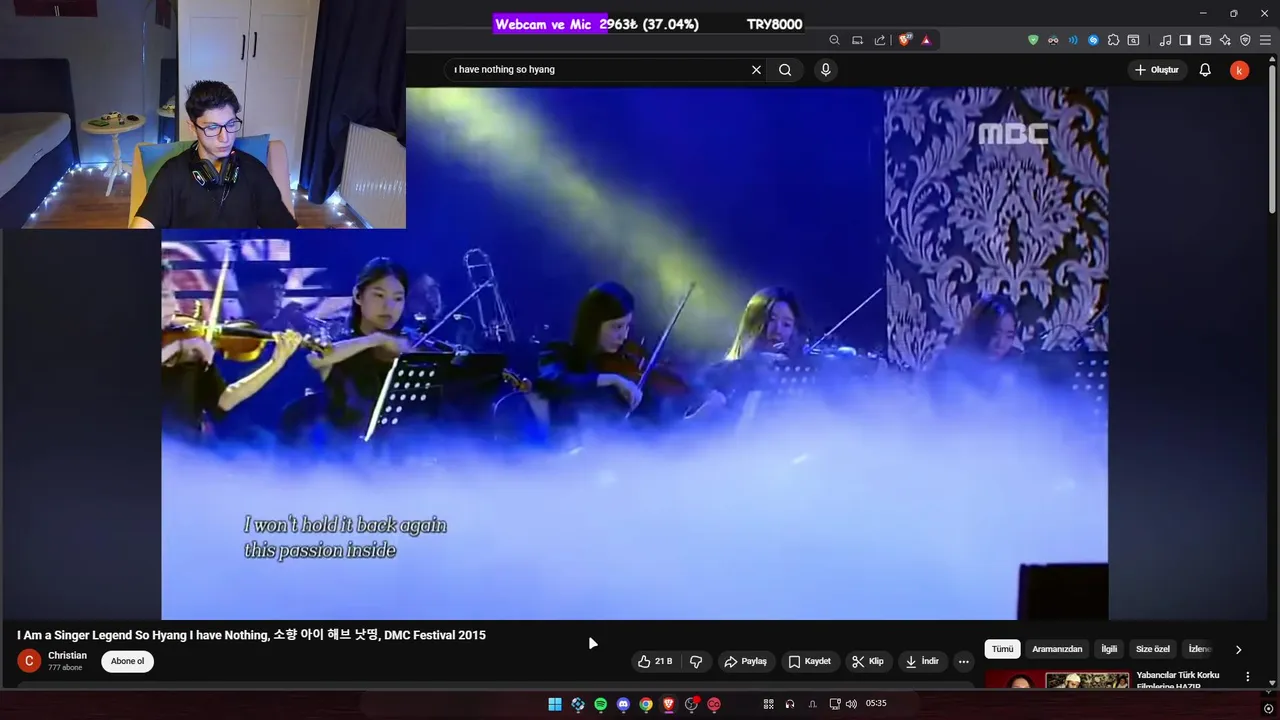Screen dimensions: 1280x720
Task: Open the Oluştur create menu
Action: pos(1157,70)
